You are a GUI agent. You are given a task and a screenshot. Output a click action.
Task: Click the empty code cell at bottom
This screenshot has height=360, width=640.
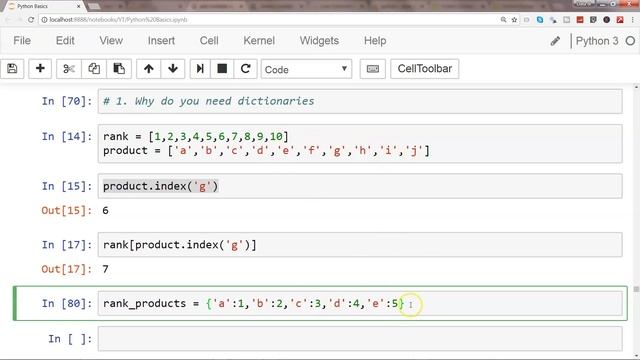(360, 339)
